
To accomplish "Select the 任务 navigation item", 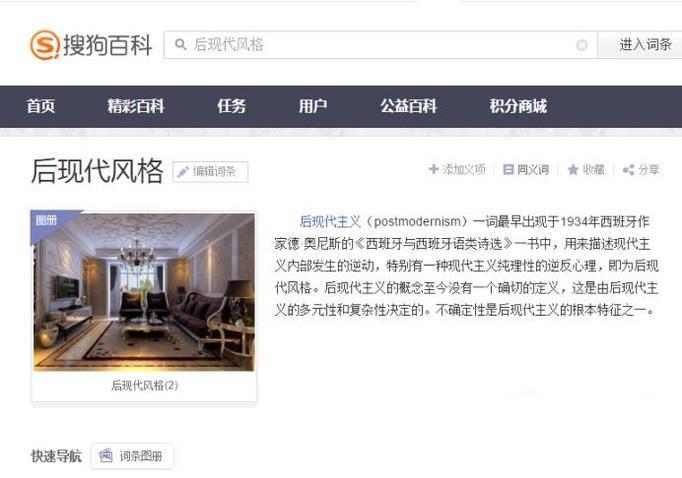I will tap(231, 106).
